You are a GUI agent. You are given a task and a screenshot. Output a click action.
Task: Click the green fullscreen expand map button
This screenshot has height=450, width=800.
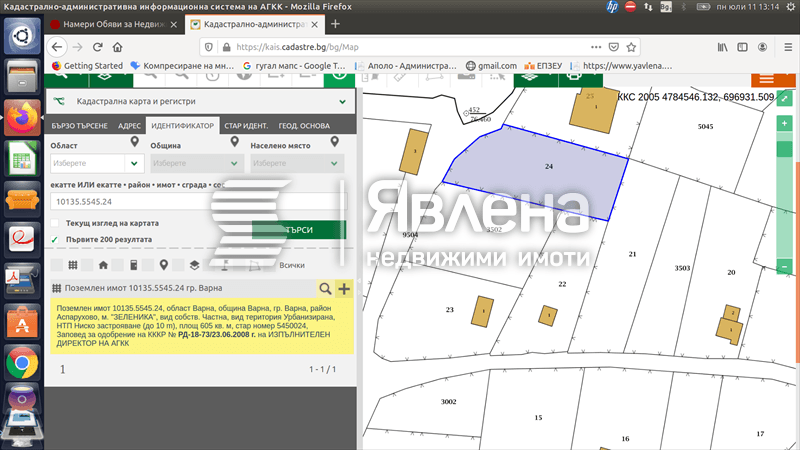click(x=785, y=98)
